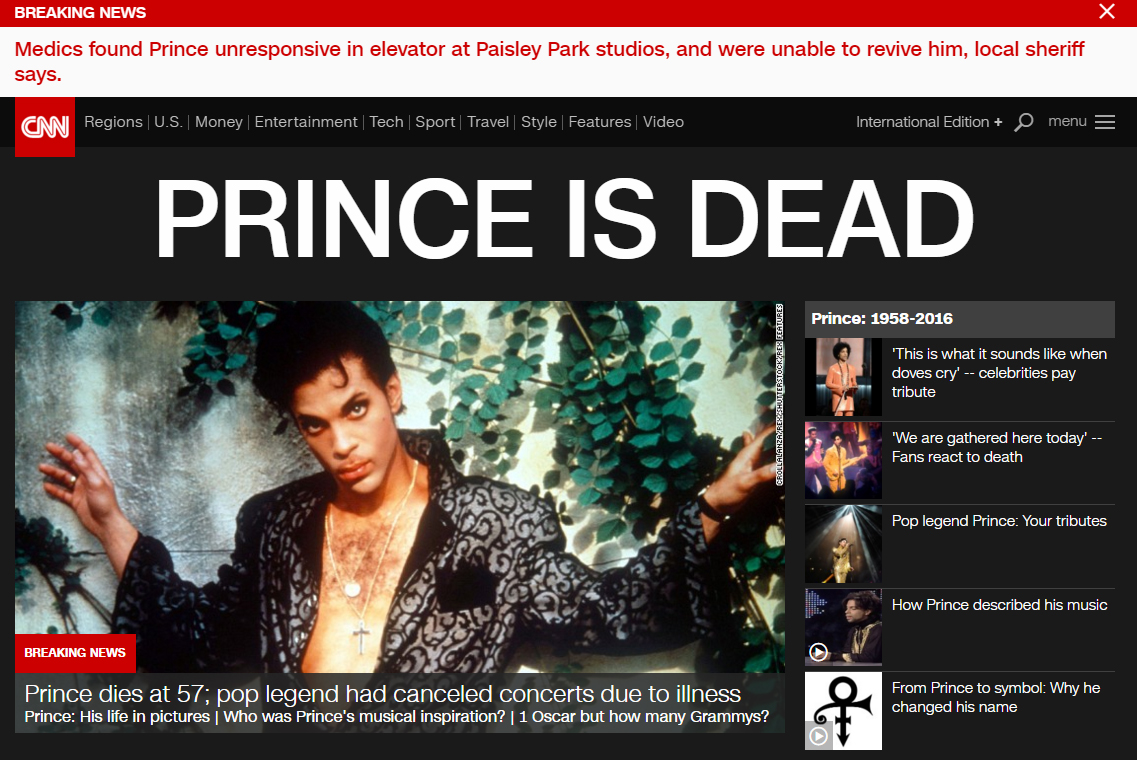This screenshot has width=1137, height=760.
Task: Open 'Prince: His life in pictures' link
Action: tap(117, 716)
